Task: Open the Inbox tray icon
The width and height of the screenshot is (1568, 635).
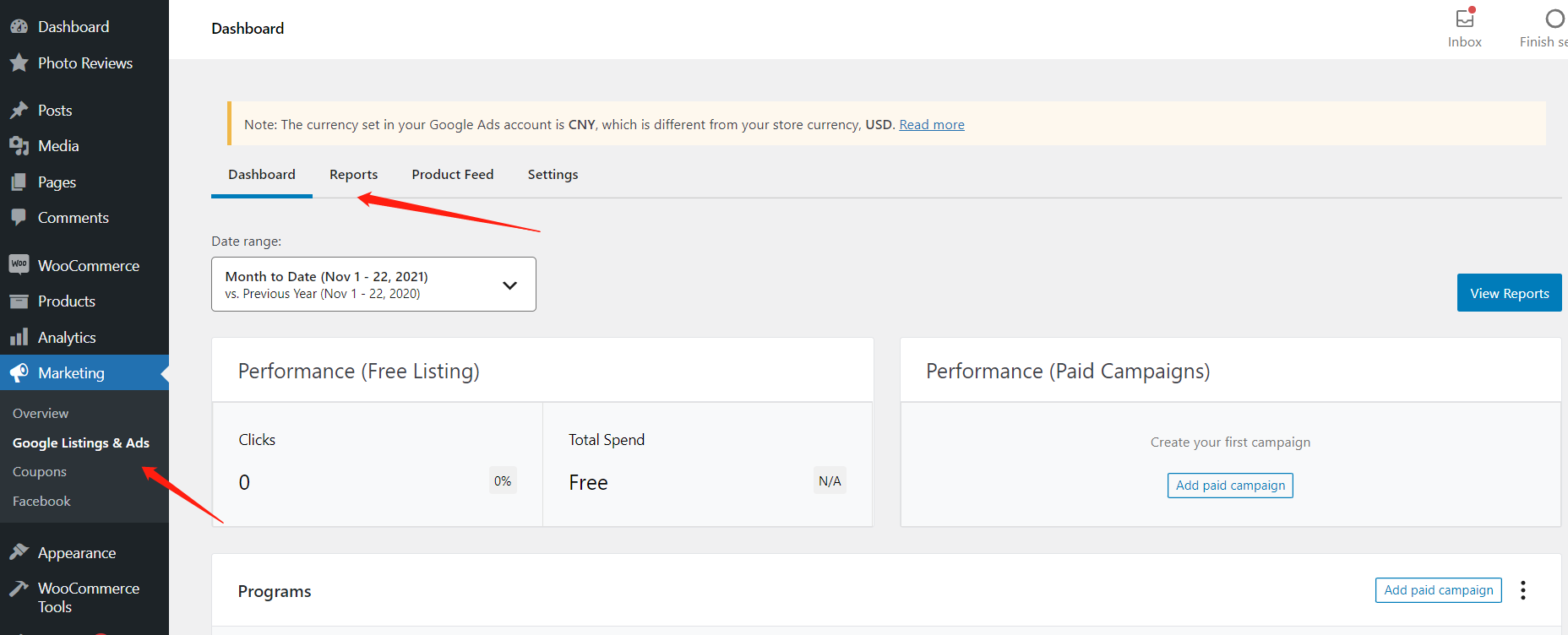Action: coord(1465,18)
